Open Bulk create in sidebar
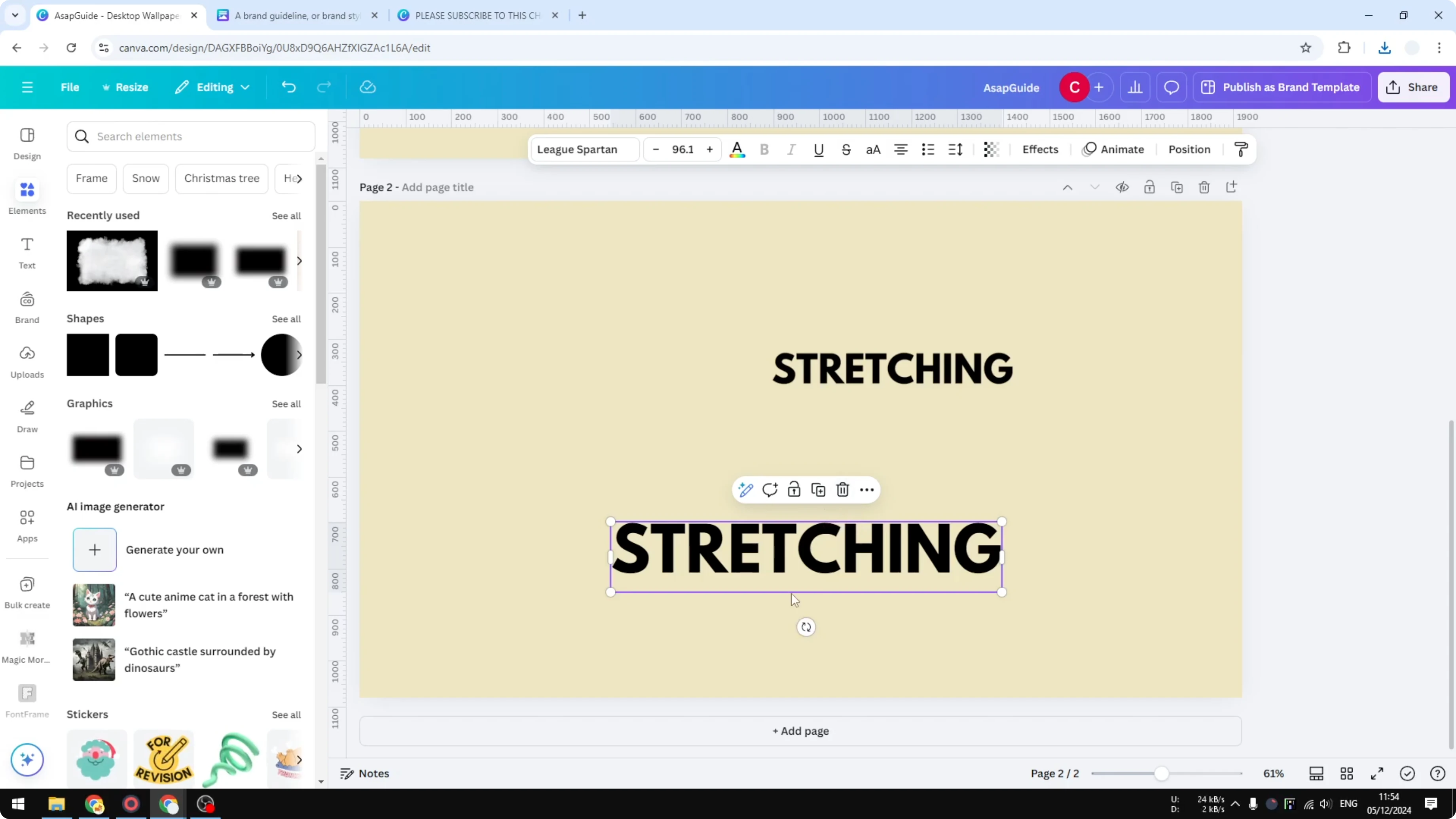This screenshot has width=1456, height=819. point(27,593)
